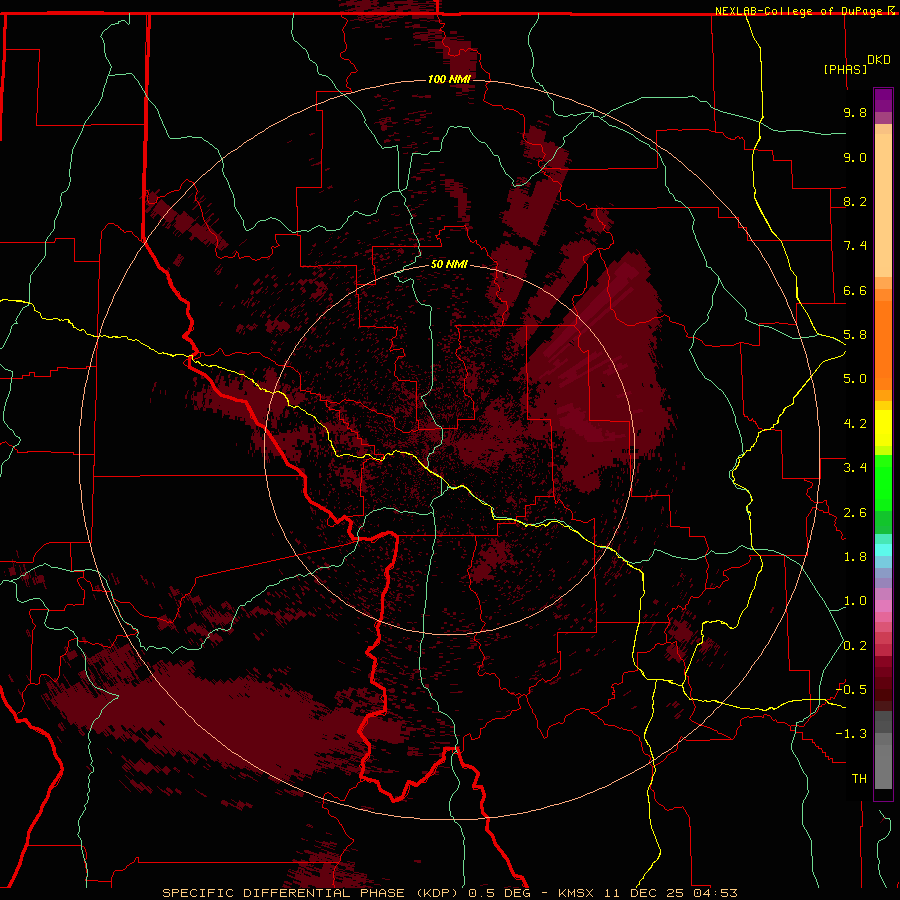
Task: Select the DKD units label above color bar
Action: pos(879,60)
